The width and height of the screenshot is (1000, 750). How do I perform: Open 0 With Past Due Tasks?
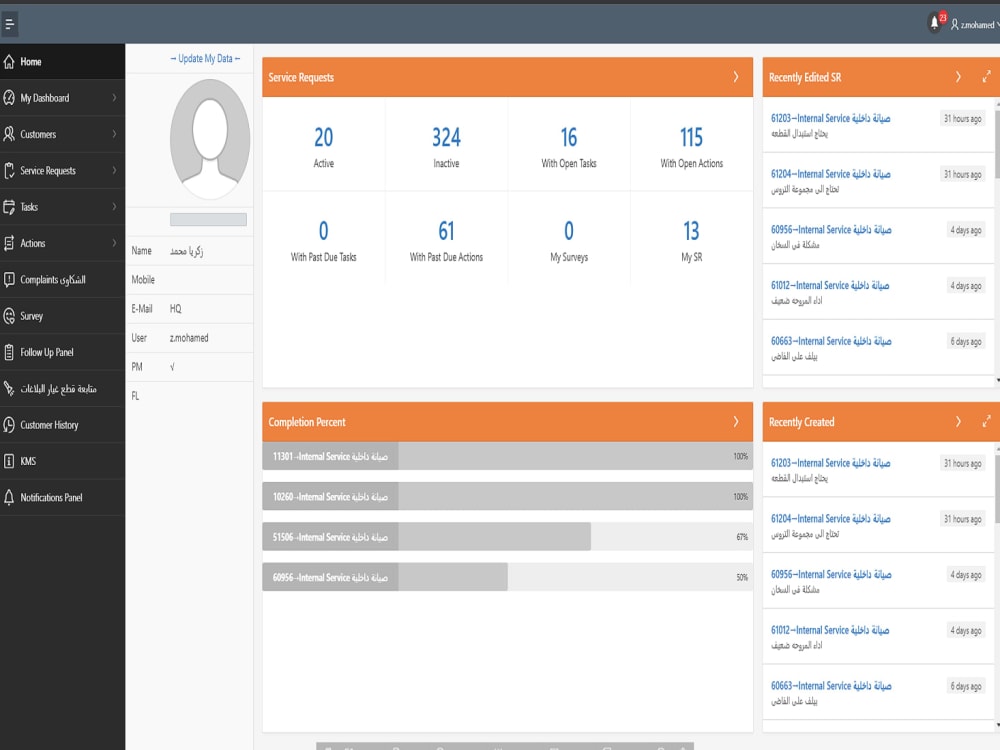pyautogui.click(x=323, y=240)
